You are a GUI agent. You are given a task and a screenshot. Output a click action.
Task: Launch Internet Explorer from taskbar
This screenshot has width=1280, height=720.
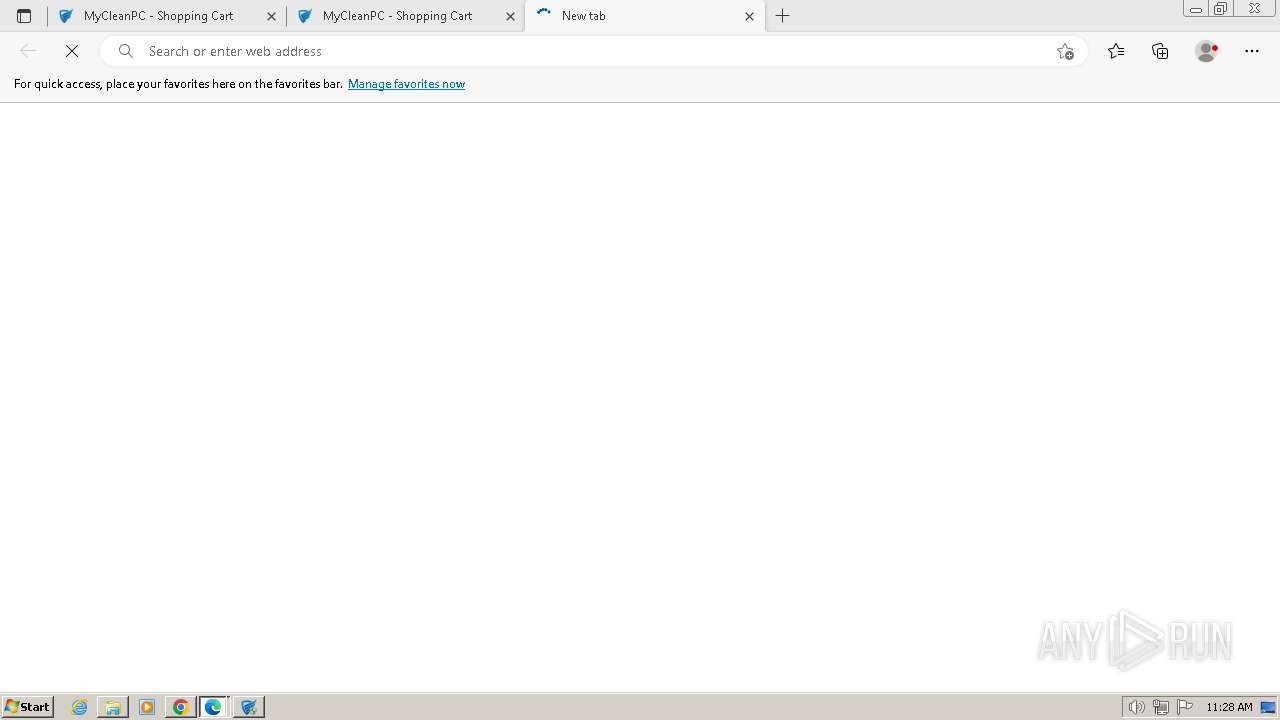pyautogui.click(x=80, y=707)
